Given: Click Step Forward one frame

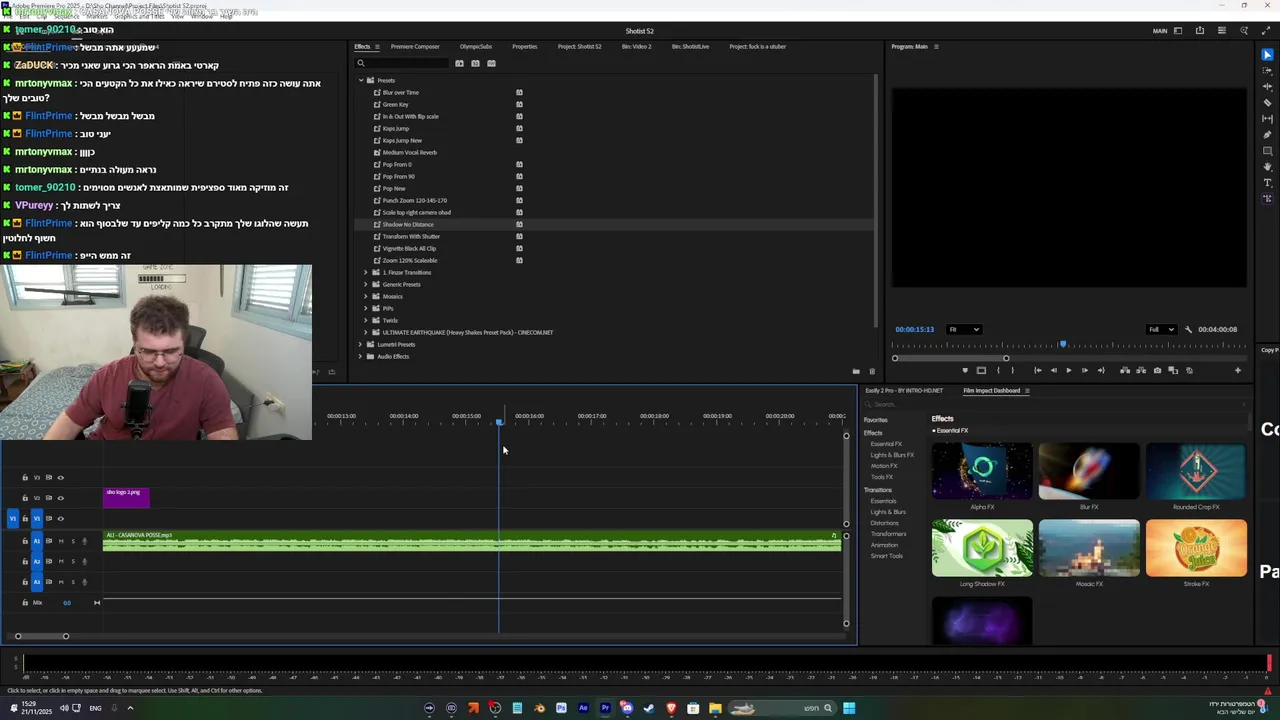Looking at the screenshot, I should (1085, 370).
